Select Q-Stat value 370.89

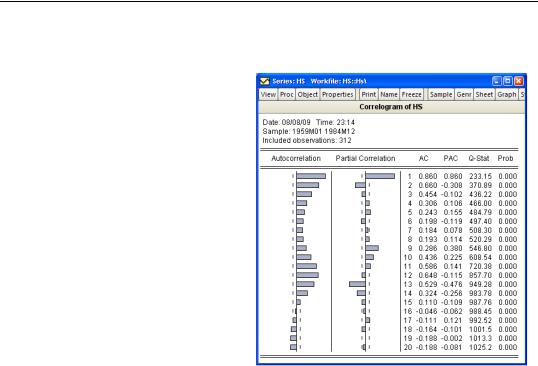(480, 185)
